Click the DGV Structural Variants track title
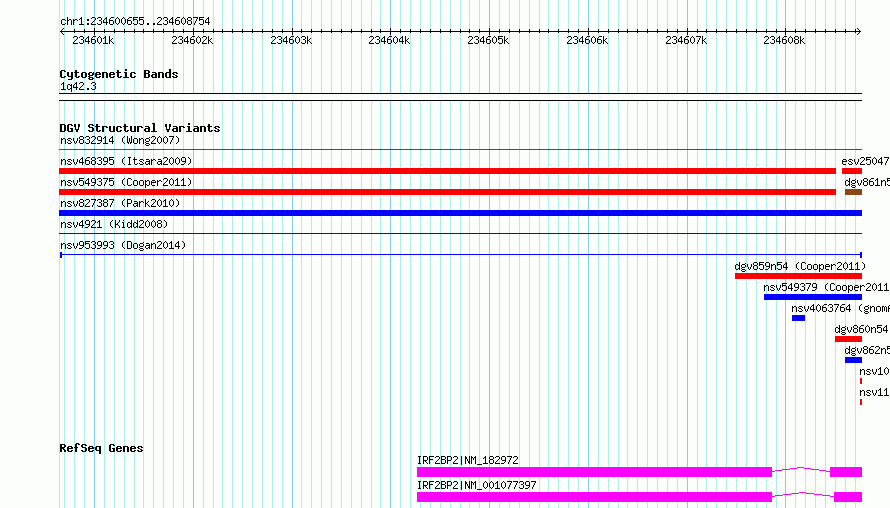This screenshot has width=890, height=508. click(x=140, y=128)
